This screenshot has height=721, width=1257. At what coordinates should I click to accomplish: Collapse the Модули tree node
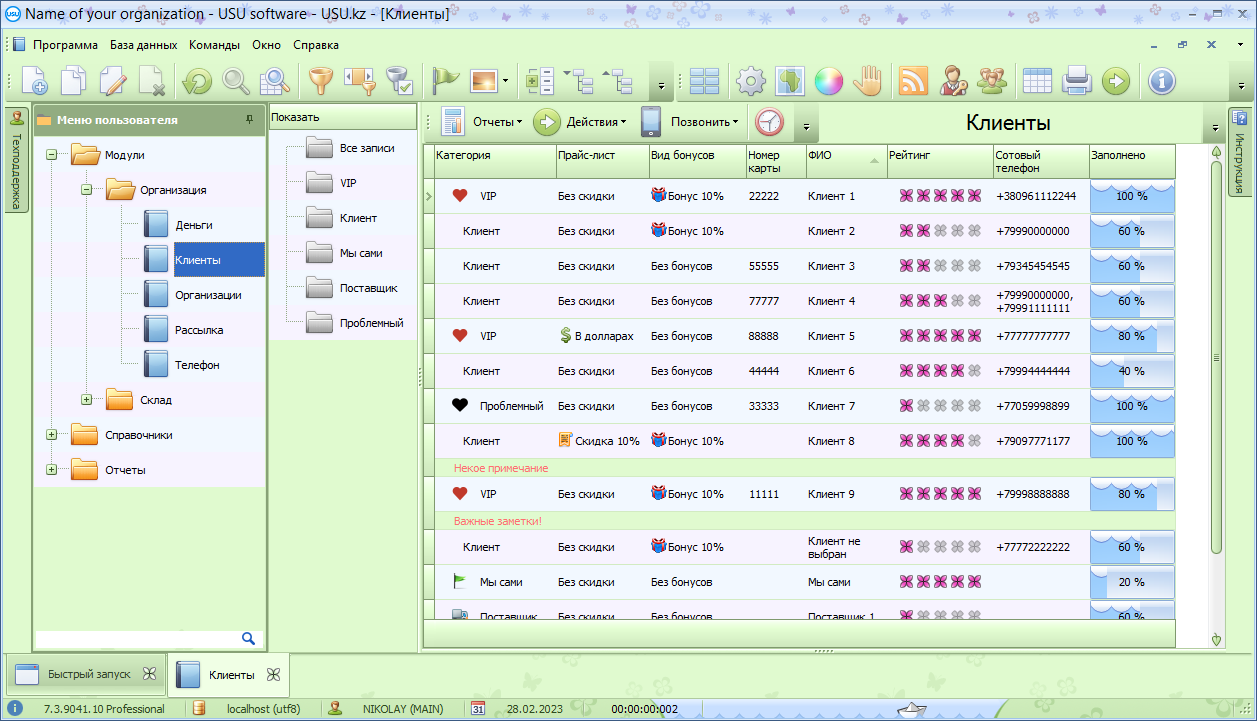coord(51,155)
